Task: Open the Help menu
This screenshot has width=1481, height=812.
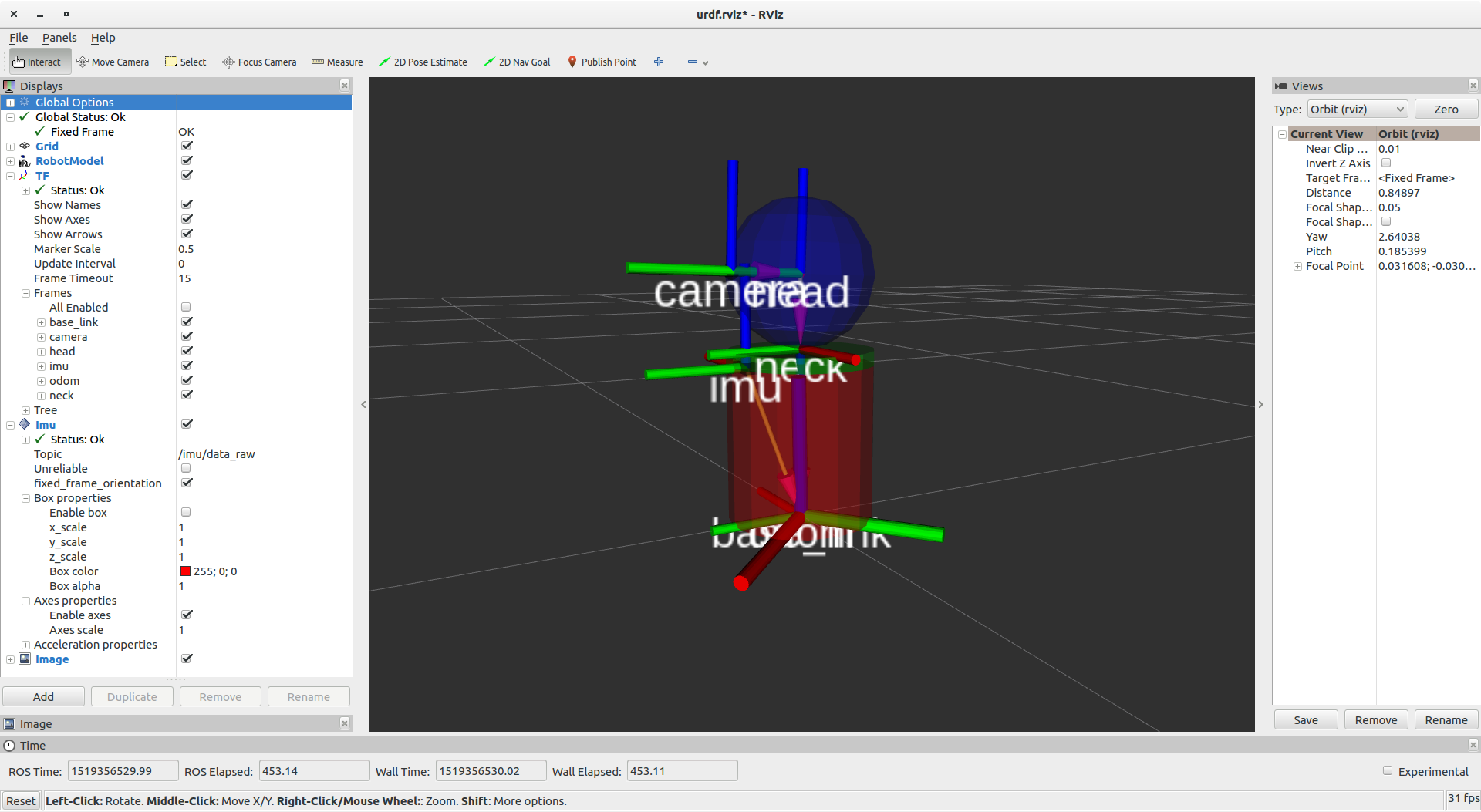Action: coord(103,38)
